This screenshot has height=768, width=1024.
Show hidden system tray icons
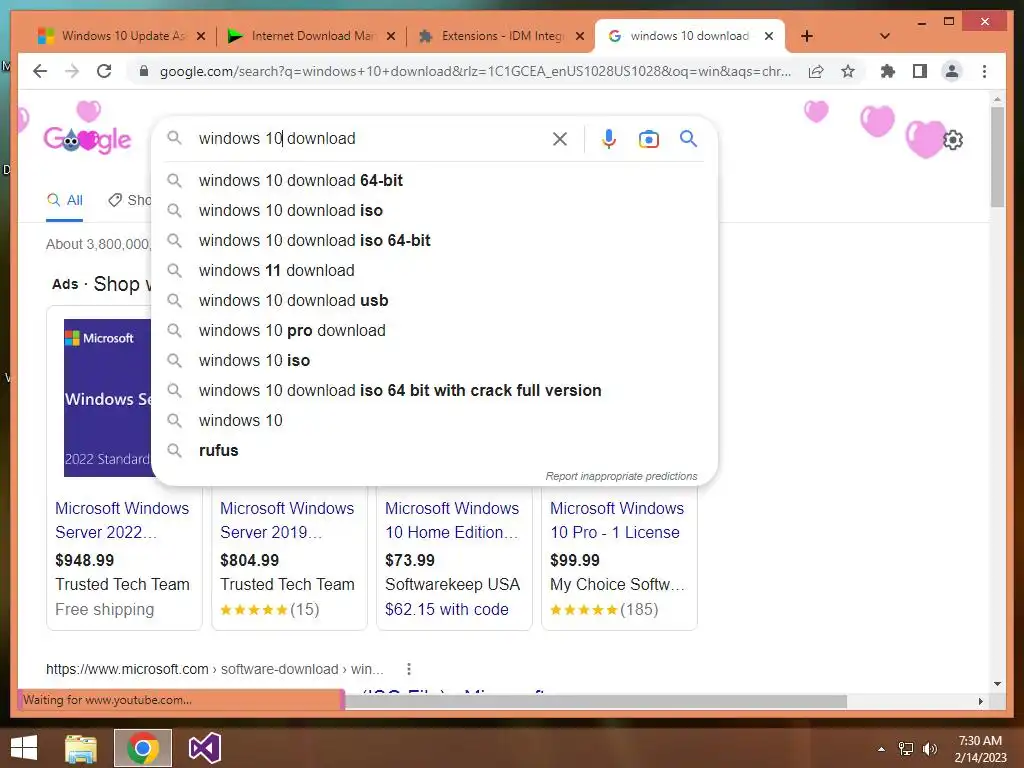pyautogui.click(x=881, y=749)
